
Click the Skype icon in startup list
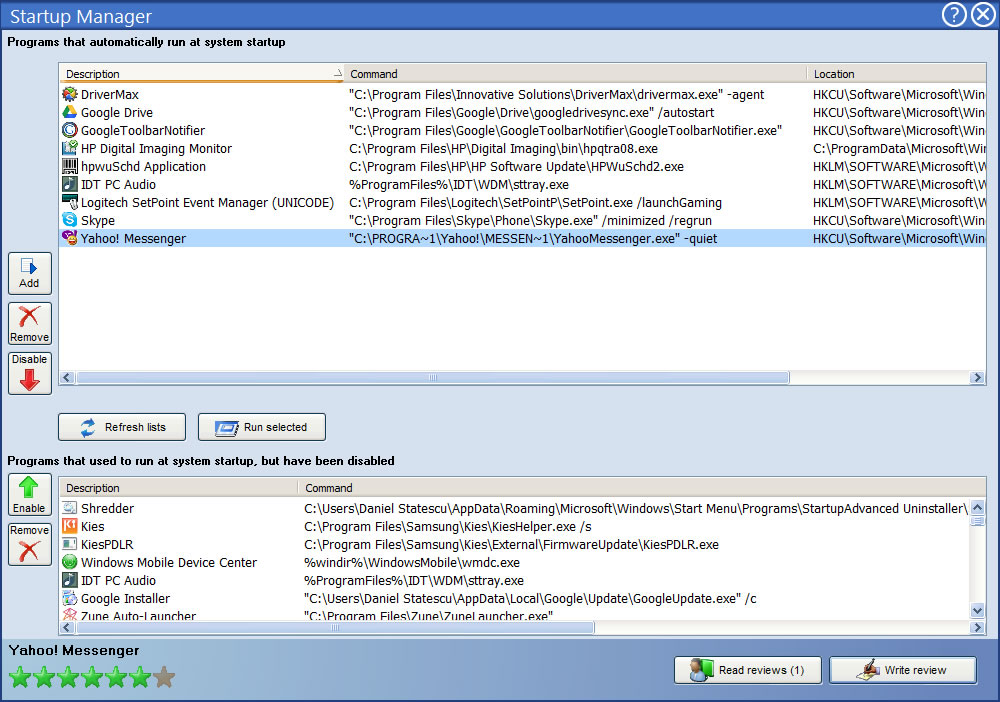[x=70, y=220]
